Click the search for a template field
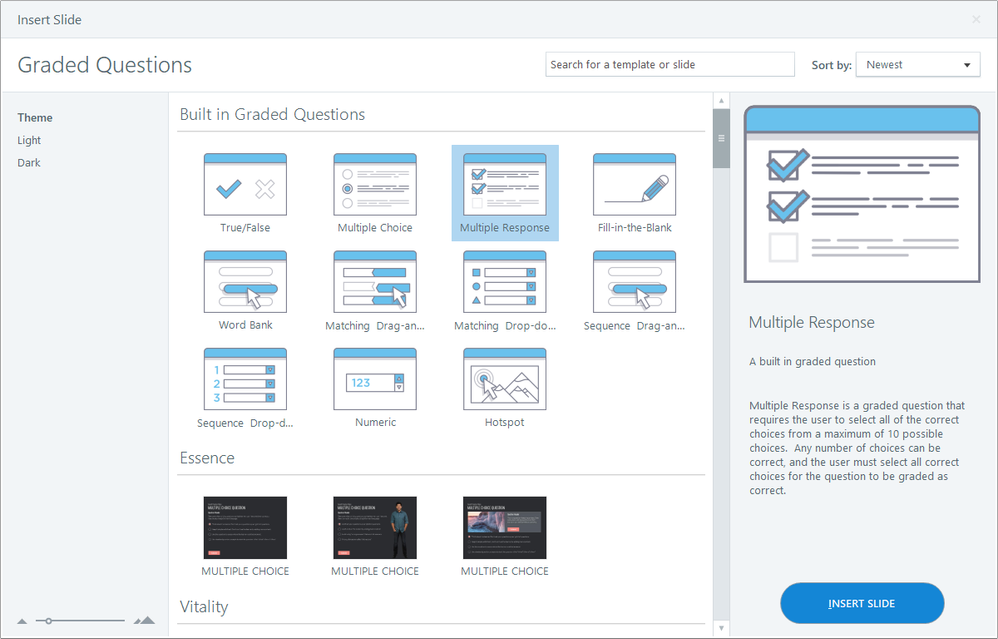Image resolution: width=998 pixels, height=639 pixels. tap(670, 64)
